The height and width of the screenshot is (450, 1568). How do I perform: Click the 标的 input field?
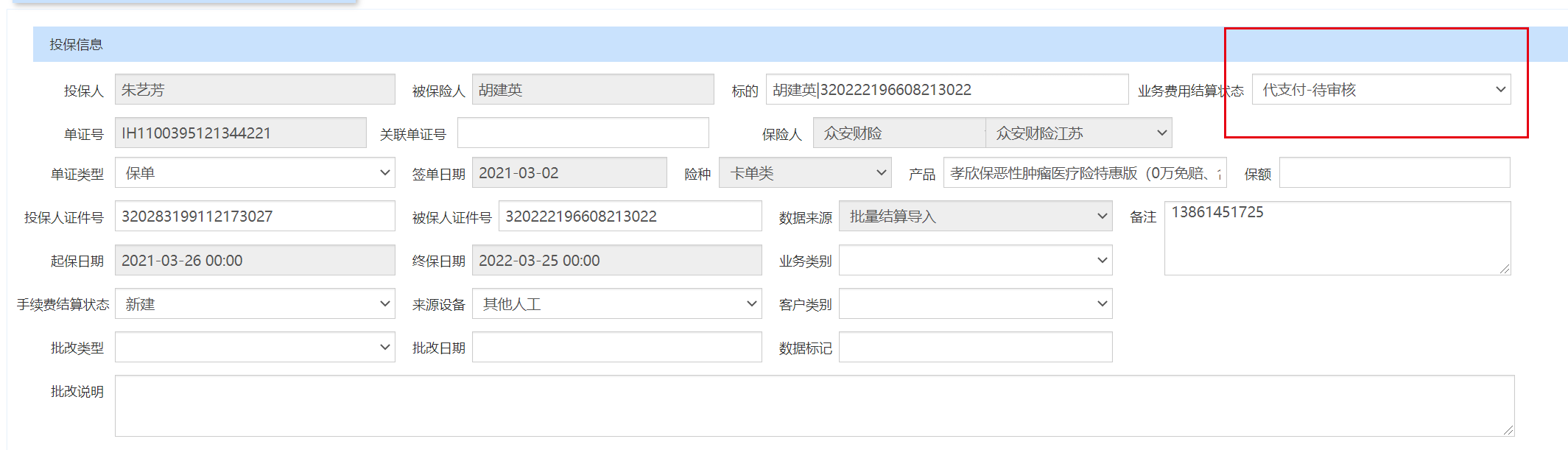point(946,90)
